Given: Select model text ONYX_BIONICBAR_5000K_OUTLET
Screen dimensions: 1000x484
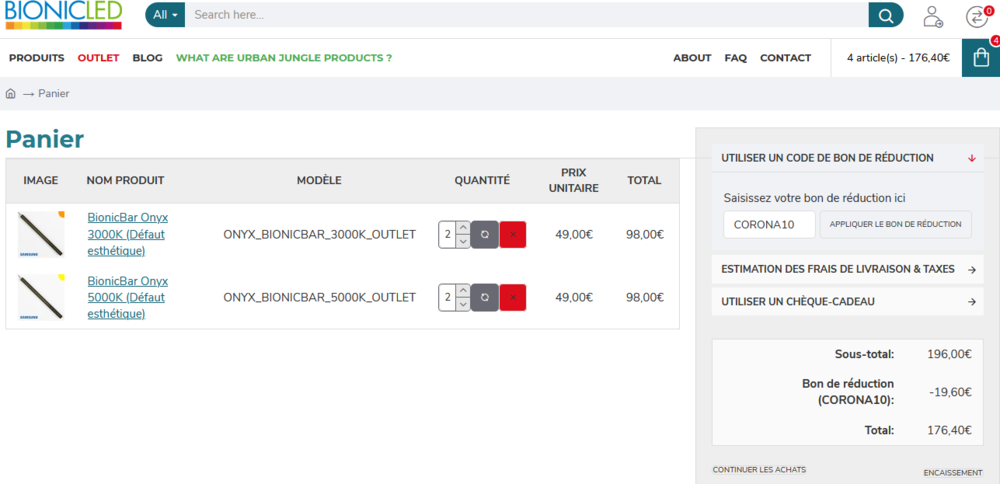Looking at the screenshot, I should point(320,297).
